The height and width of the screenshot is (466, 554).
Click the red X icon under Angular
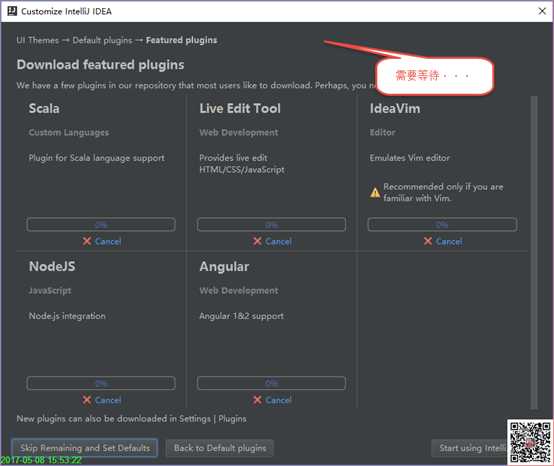pyautogui.click(x=258, y=400)
